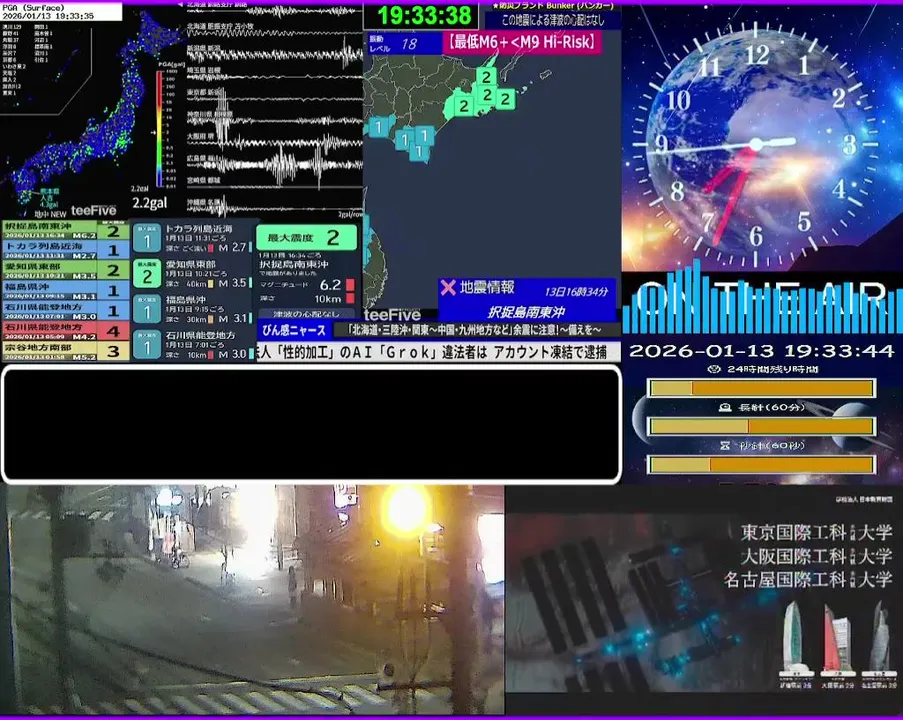This screenshot has height=720, width=903.
Task: Click トカラ列島近海 card dated 1月13日 11:31ごろ
Action: [193, 238]
